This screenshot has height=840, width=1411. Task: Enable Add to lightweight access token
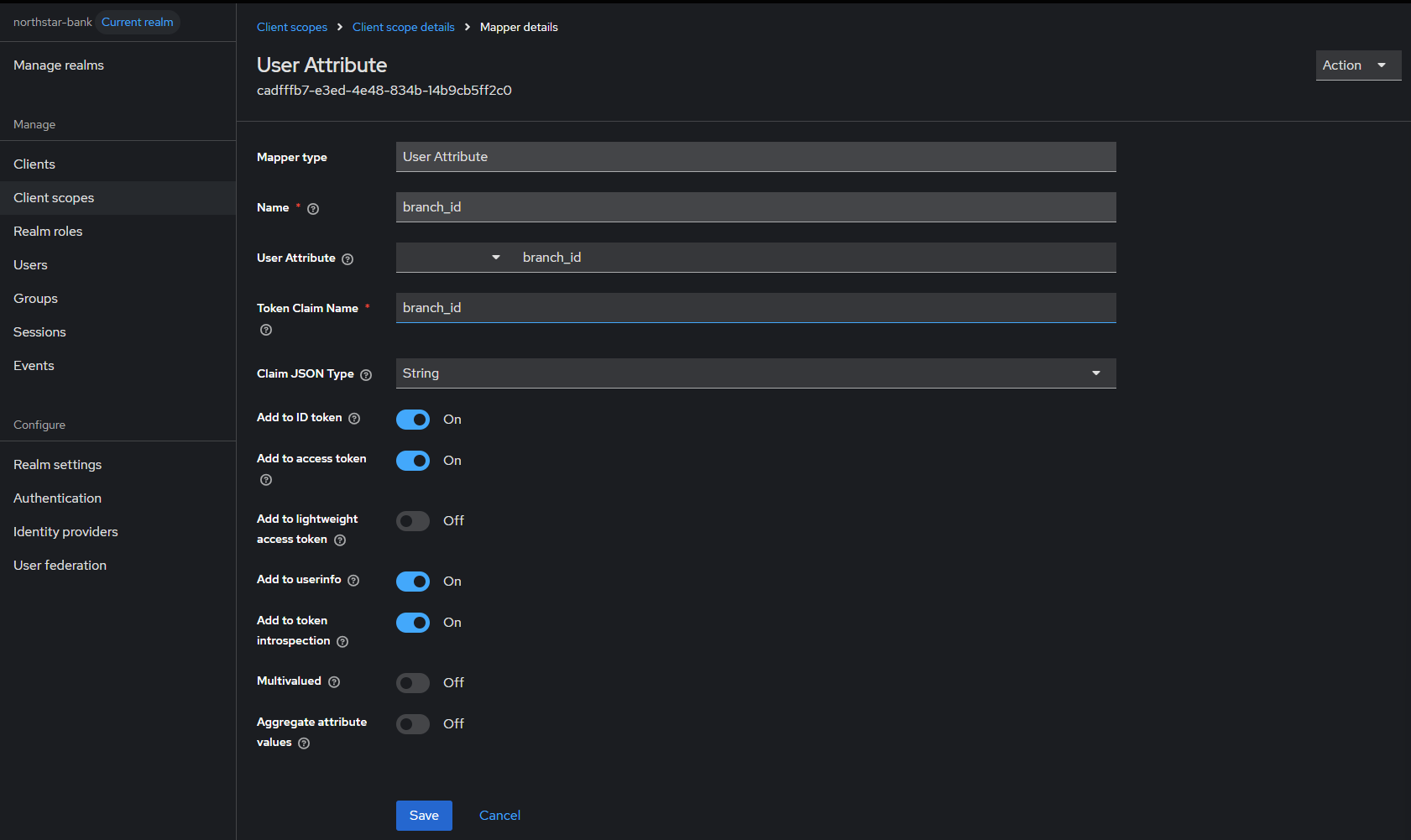413,521
